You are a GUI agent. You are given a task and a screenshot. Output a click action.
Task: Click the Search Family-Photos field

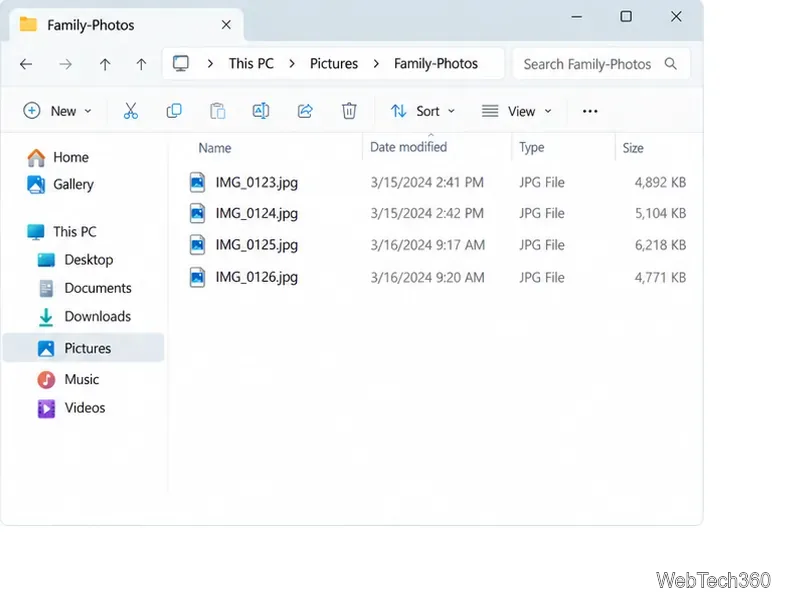point(601,64)
